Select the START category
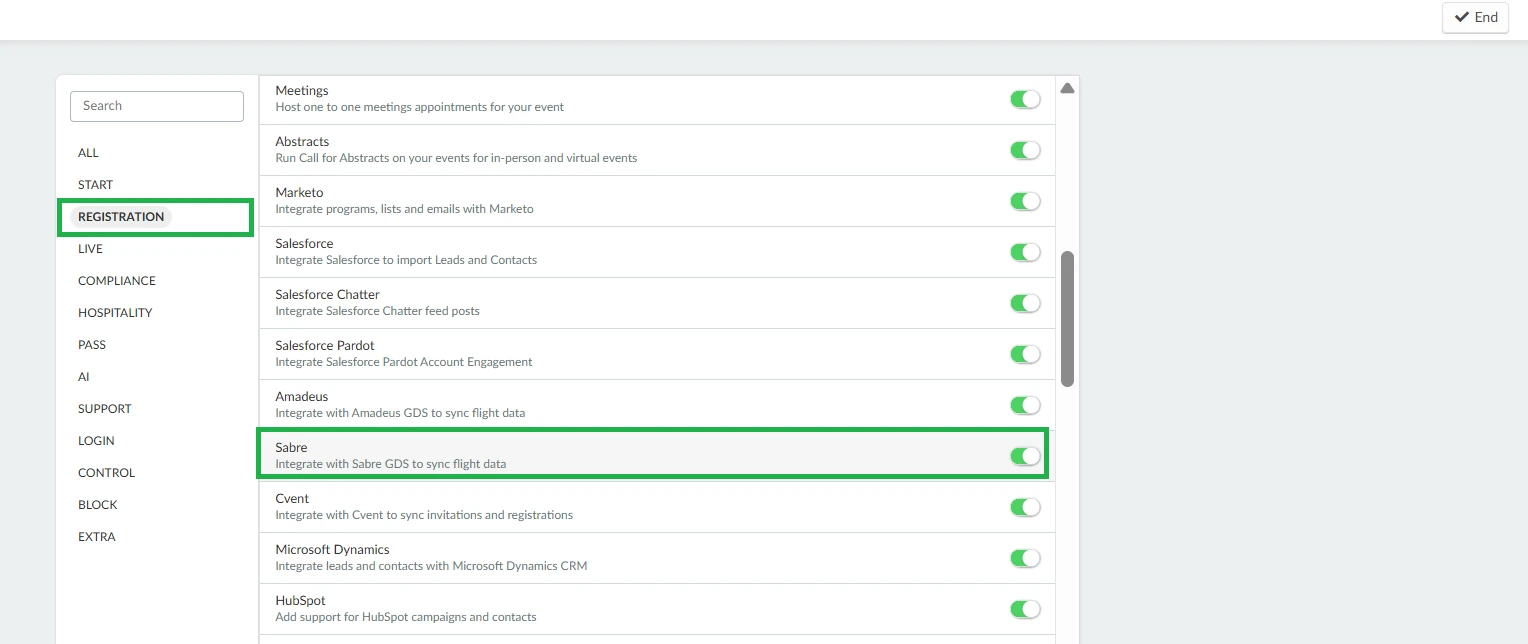1528x644 pixels. click(x=96, y=185)
